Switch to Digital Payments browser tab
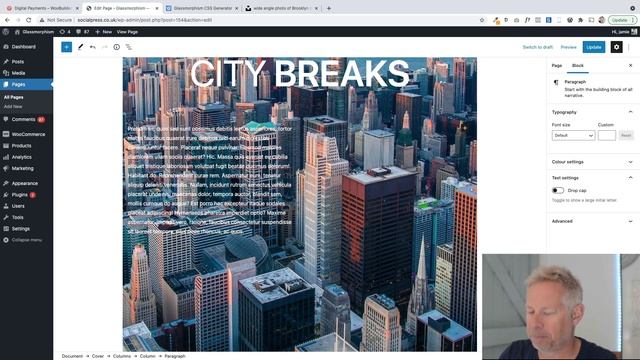 pyautogui.click(x=42, y=8)
